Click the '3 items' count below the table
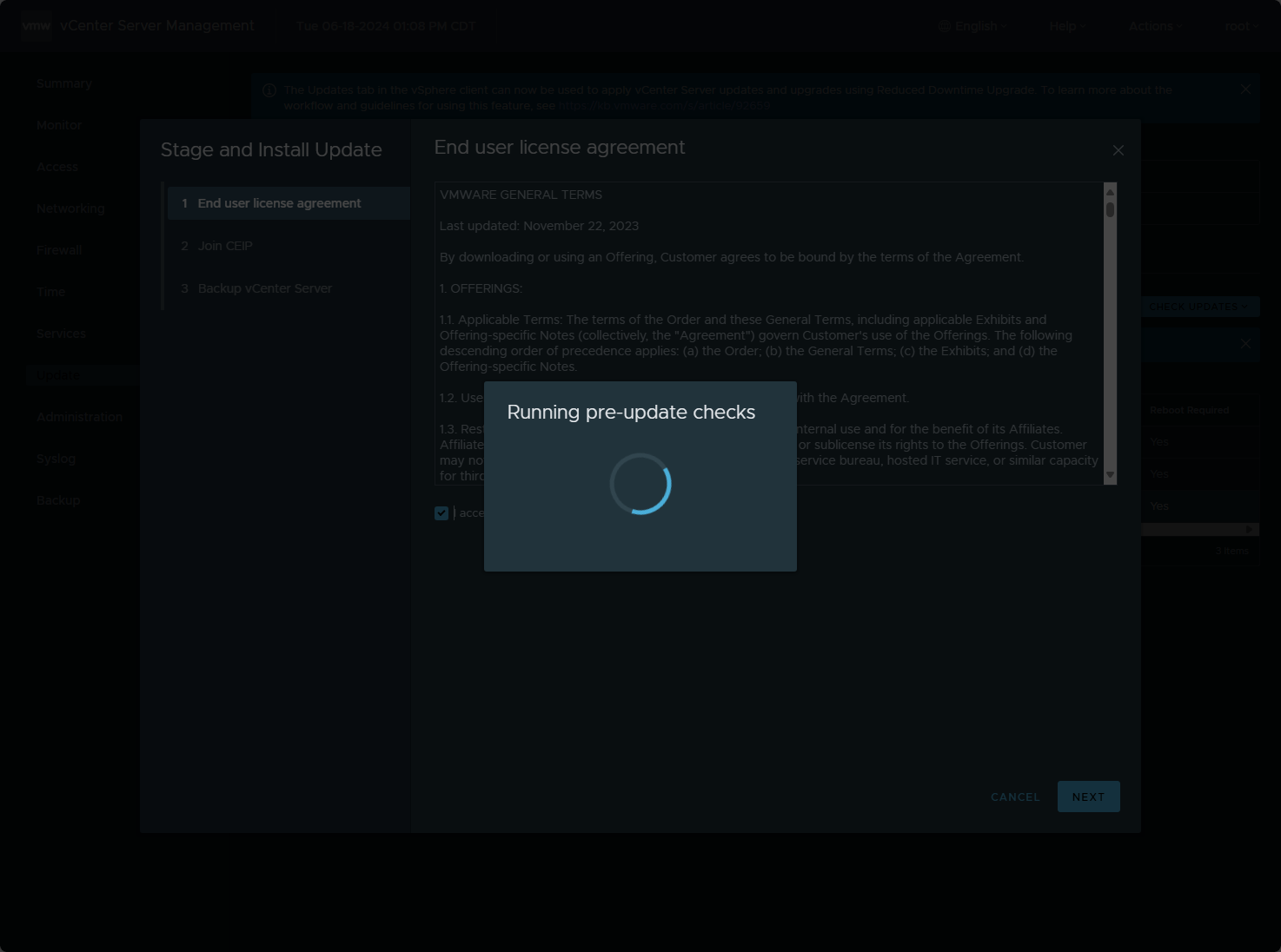Viewport: 1281px width, 952px height. coord(1232,551)
